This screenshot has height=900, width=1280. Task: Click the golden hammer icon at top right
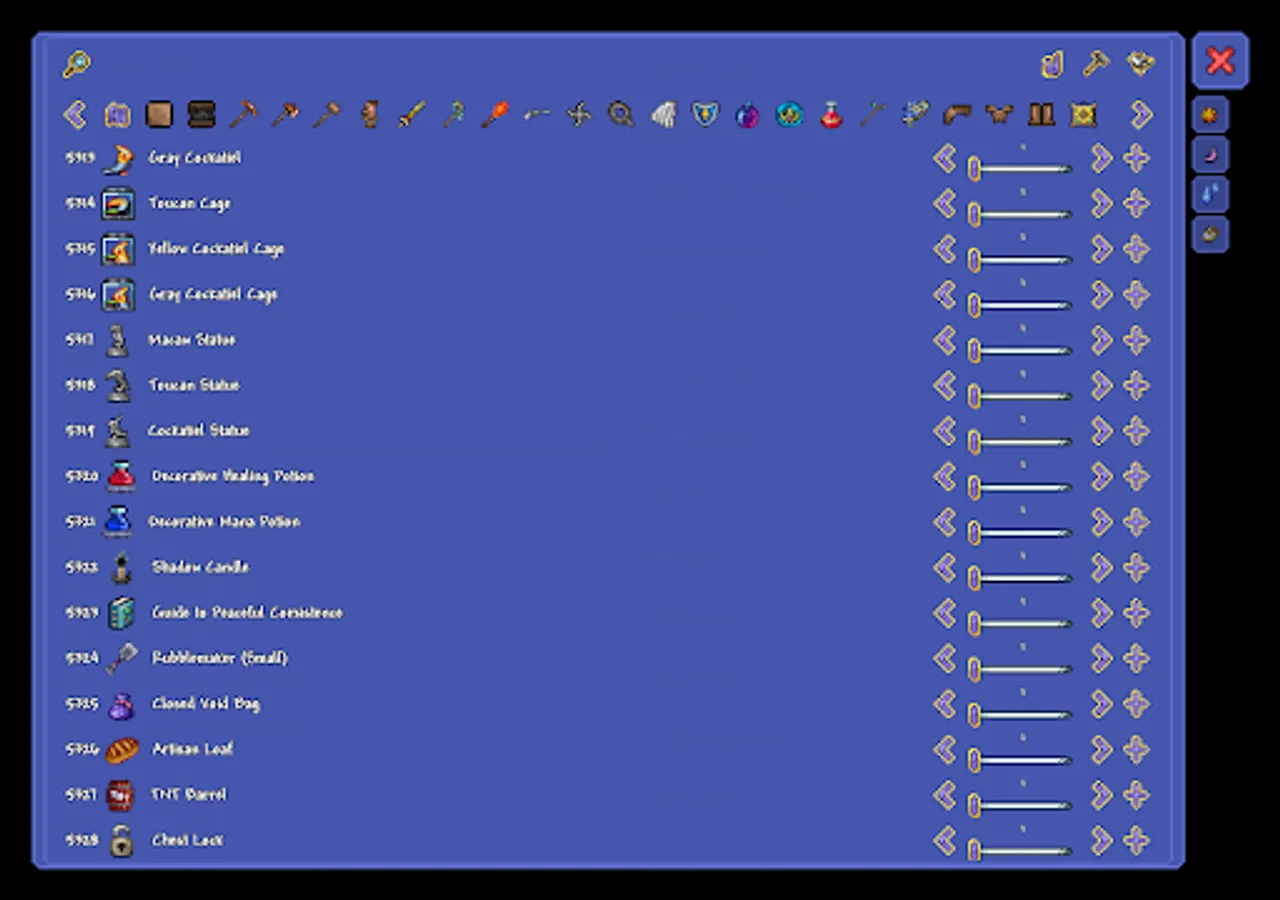(x=1096, y=64)
